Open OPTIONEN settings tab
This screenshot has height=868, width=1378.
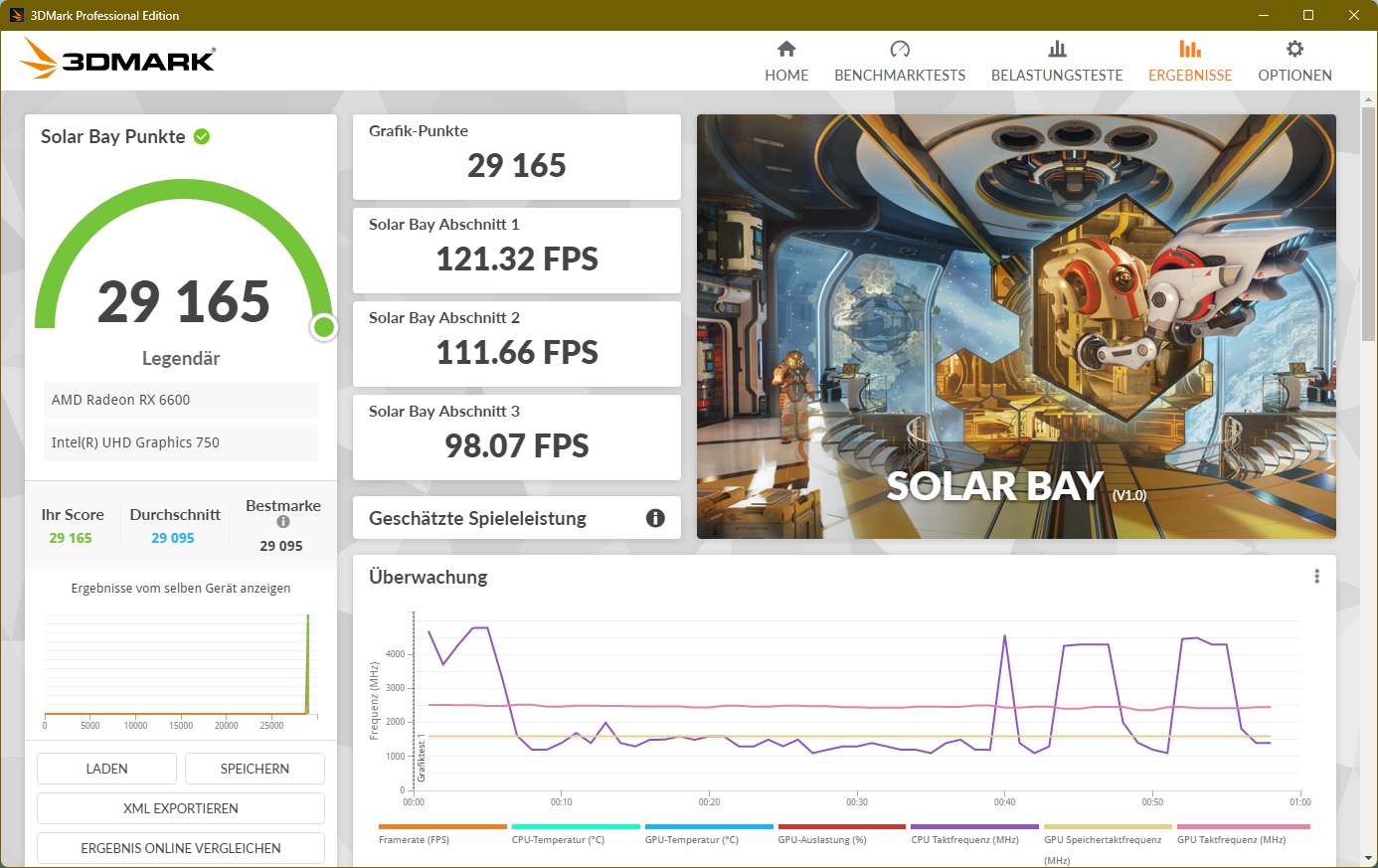1294,62
